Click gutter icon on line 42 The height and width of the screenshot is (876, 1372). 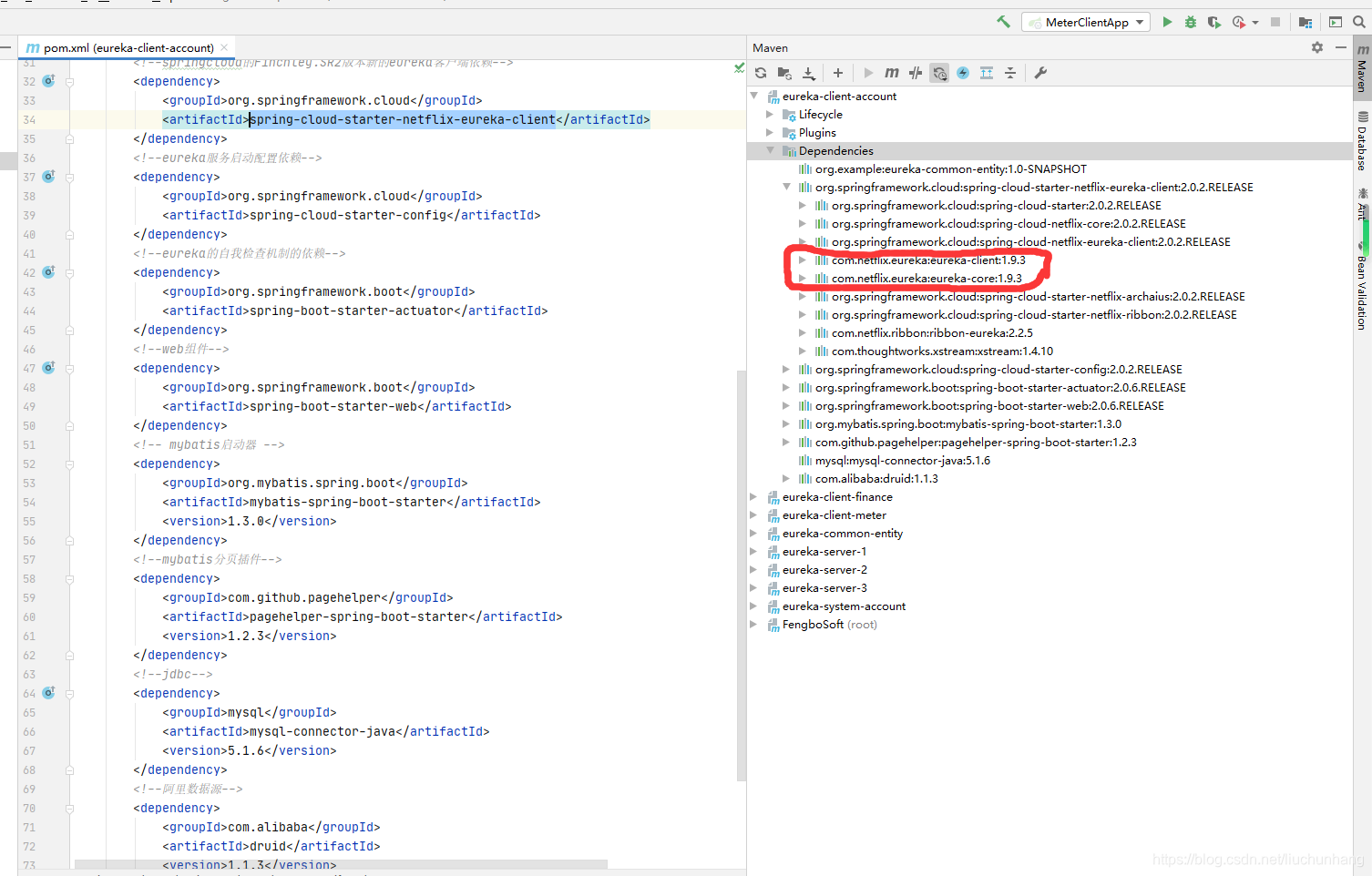coord(49,272)
